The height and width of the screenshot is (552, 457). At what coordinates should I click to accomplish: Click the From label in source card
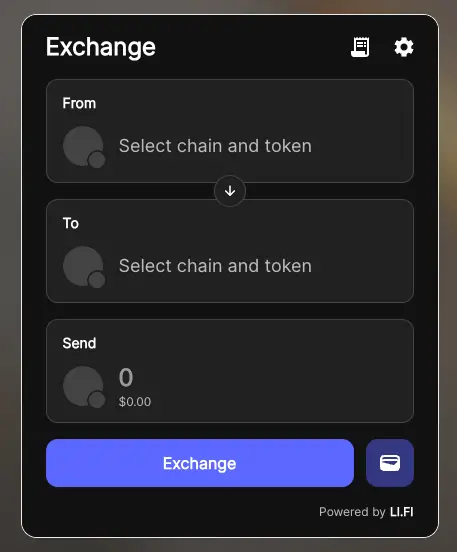click(x=79, y=104)
